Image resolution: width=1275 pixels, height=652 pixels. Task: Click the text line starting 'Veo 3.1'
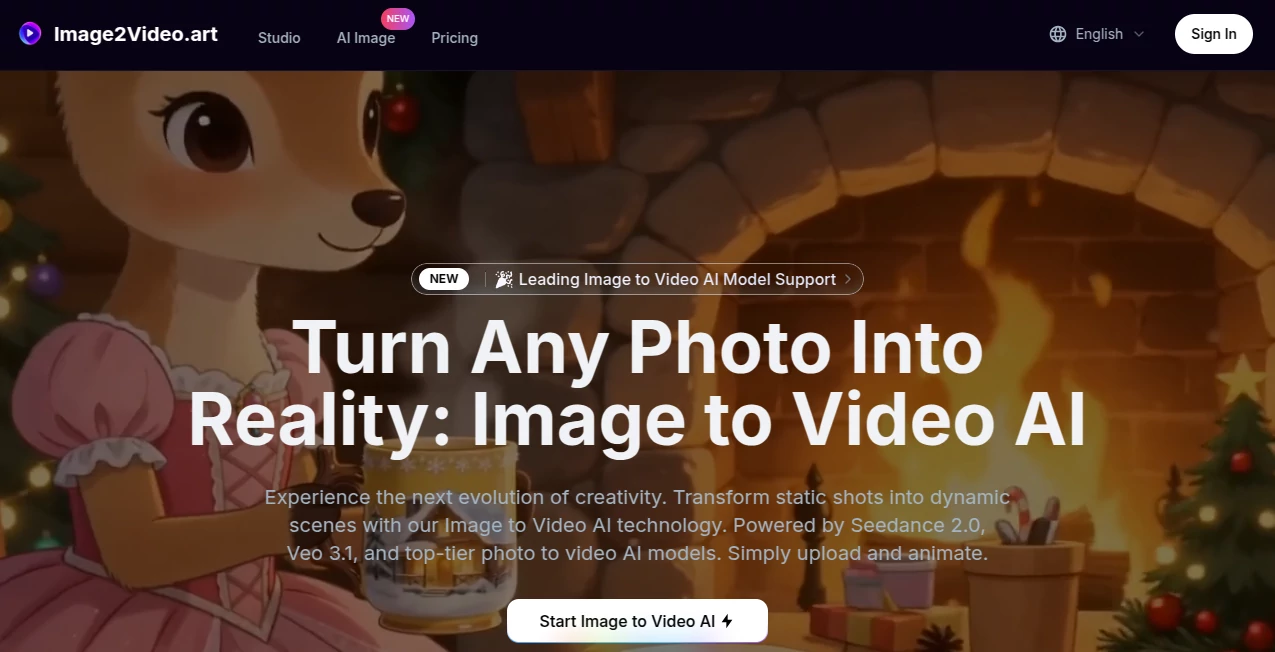point(637,553)
